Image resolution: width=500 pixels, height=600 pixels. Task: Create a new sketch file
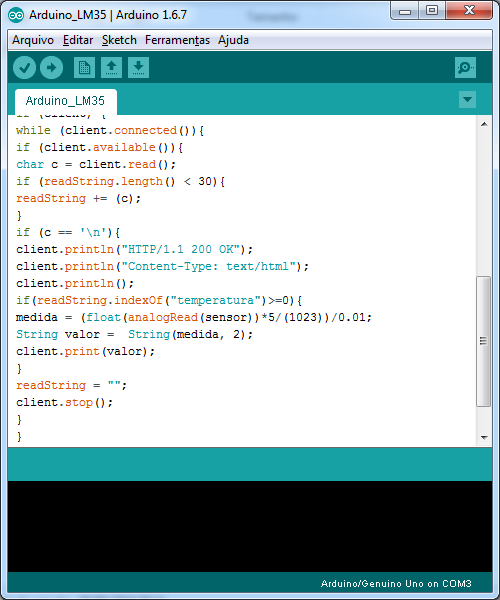(84, 68)
